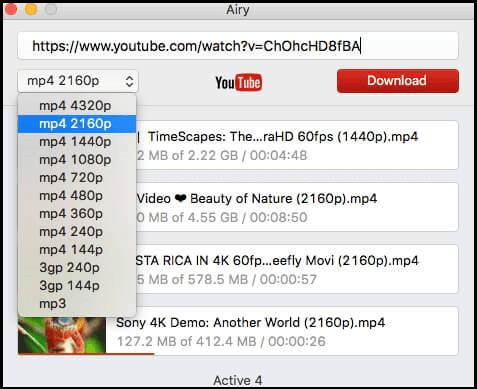Choose highlighted mp4 2160p menu entry
Viewport: 477px width, 389px height.
point(77,124)
